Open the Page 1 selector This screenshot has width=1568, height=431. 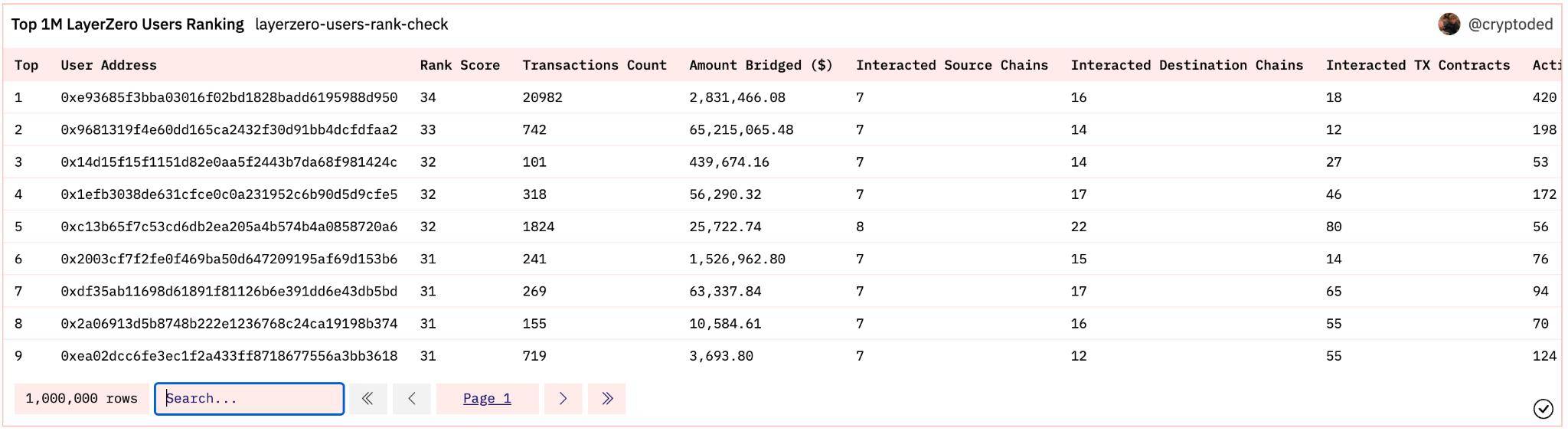(x=487, y=399)
